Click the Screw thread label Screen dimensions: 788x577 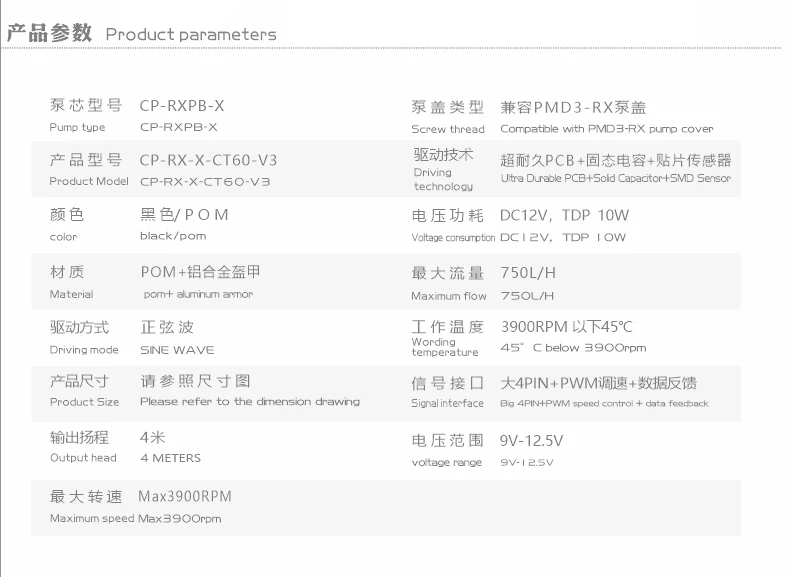point(447,129)
